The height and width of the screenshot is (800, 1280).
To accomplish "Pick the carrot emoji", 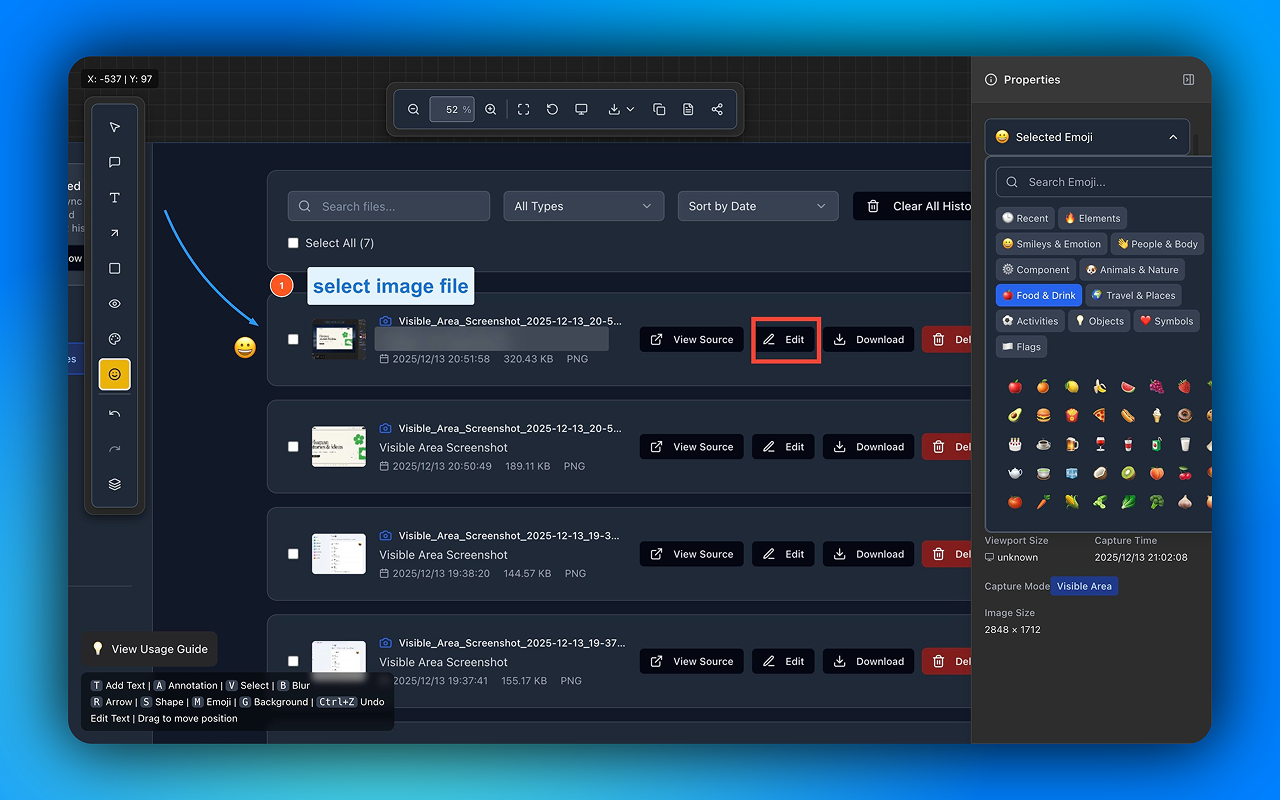I will click(1043, 502).
